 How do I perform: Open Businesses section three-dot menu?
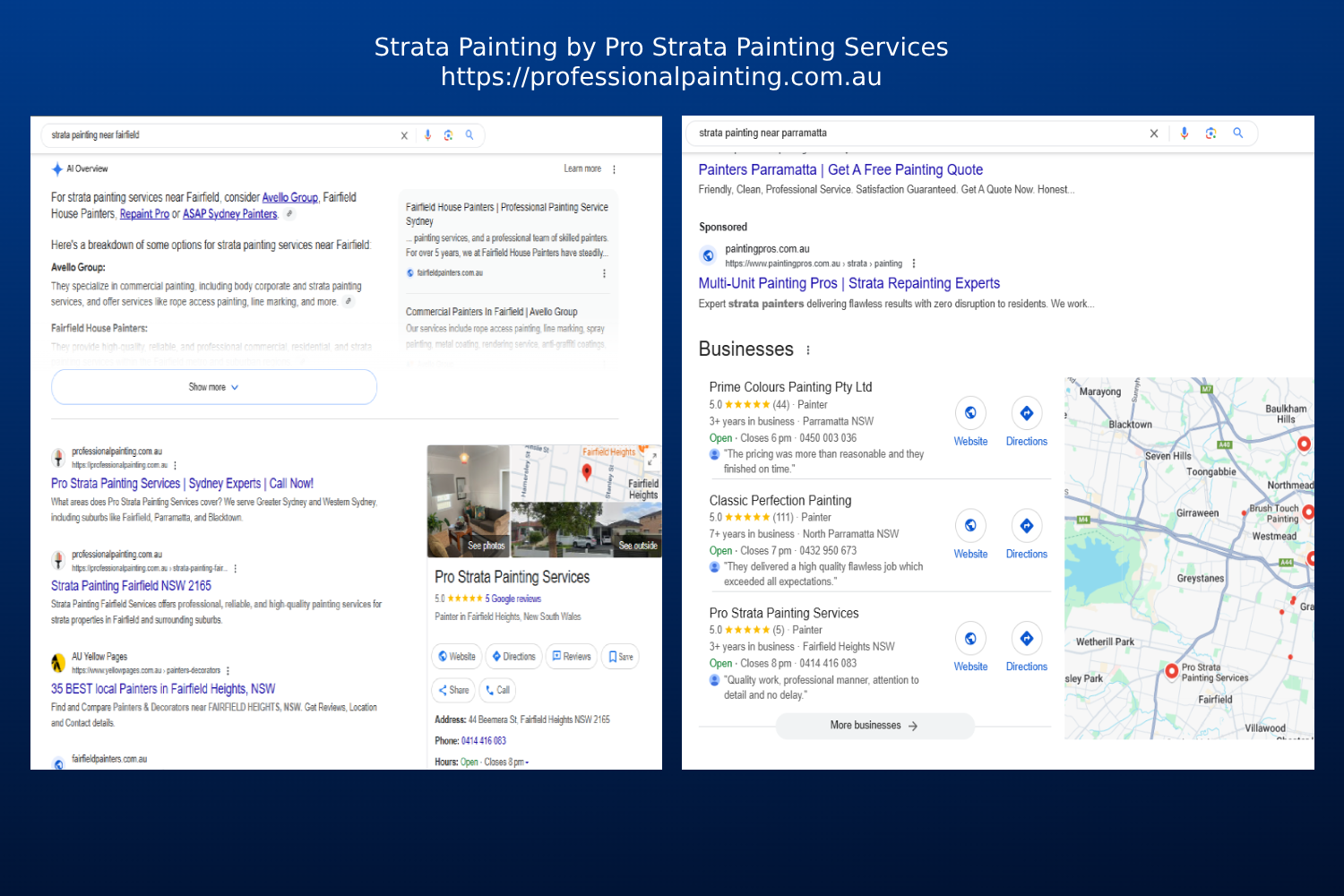point(808,350)
